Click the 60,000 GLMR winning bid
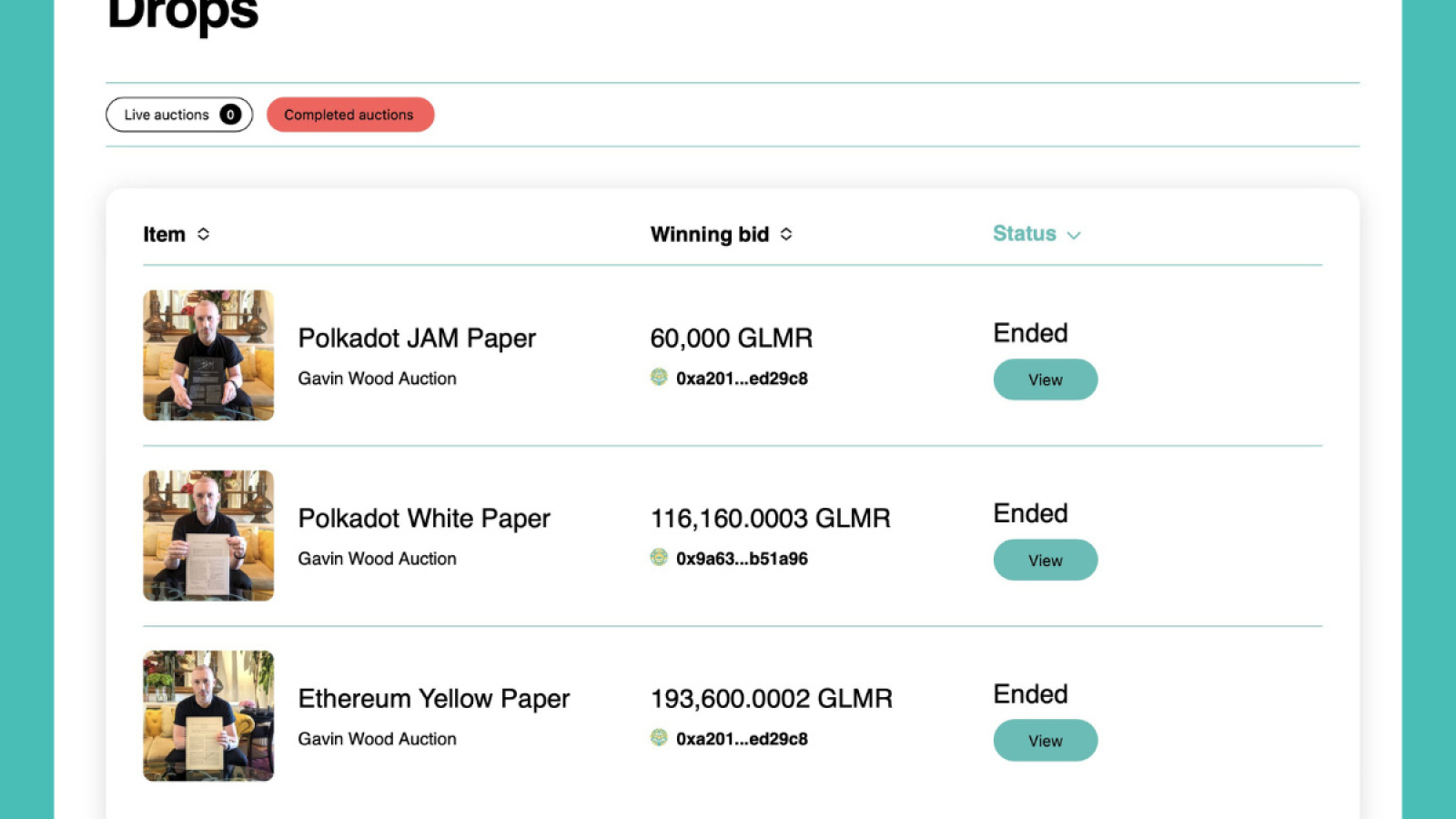This screenshot has height=819, width=1456. point(732,339)
